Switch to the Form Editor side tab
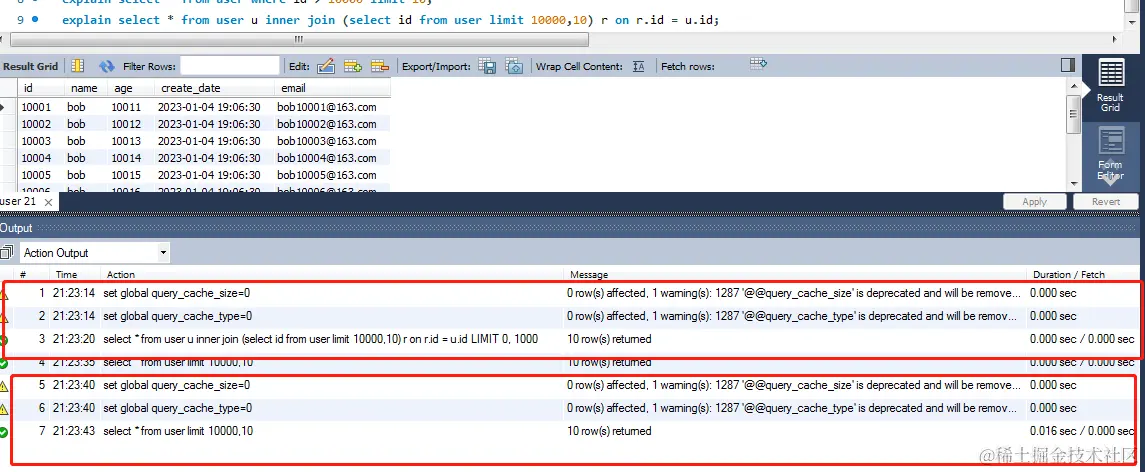This screenshot has height=472, width=1145. [x=1110, y=155]
